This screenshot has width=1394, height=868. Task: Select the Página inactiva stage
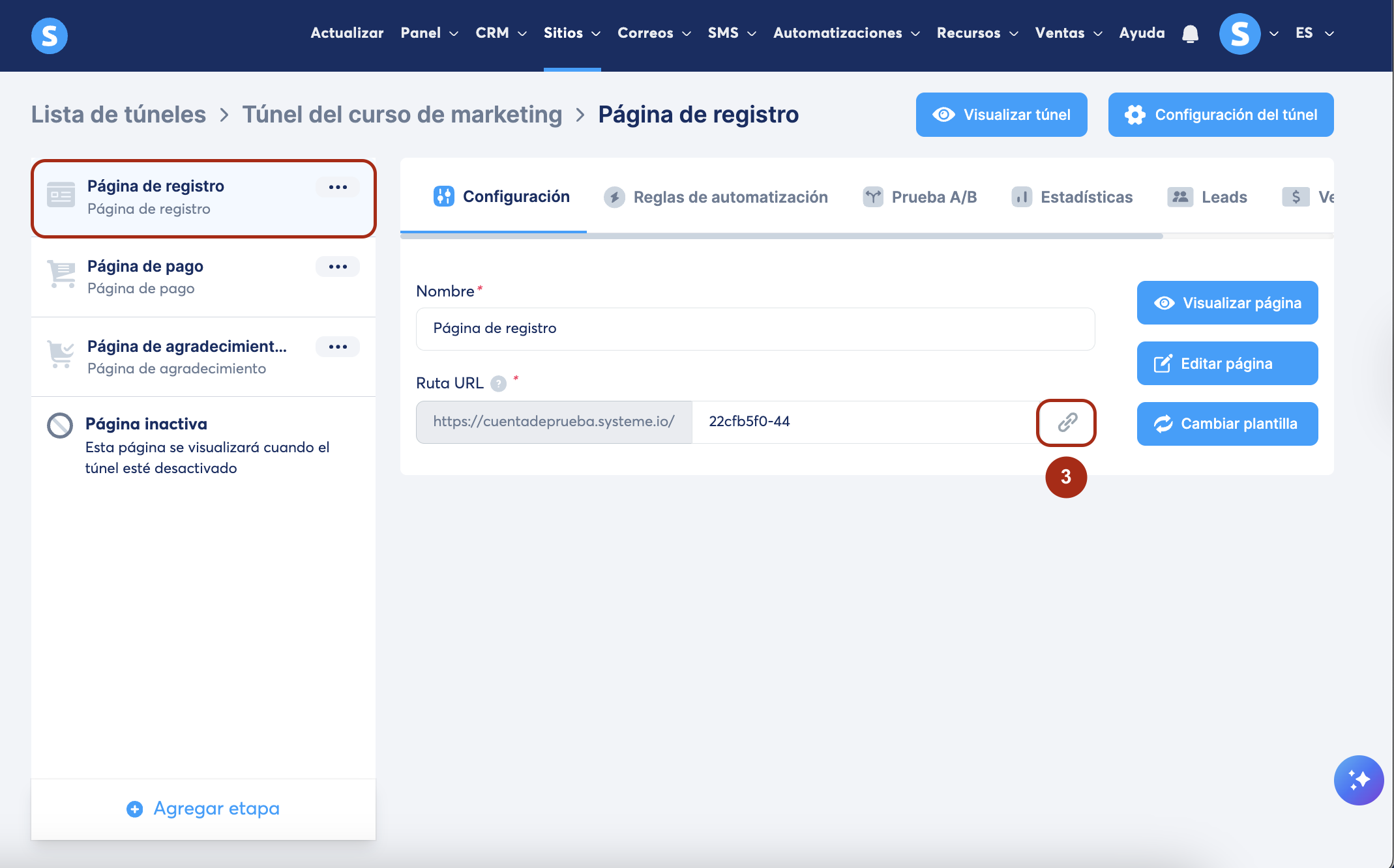pos(146,424)
